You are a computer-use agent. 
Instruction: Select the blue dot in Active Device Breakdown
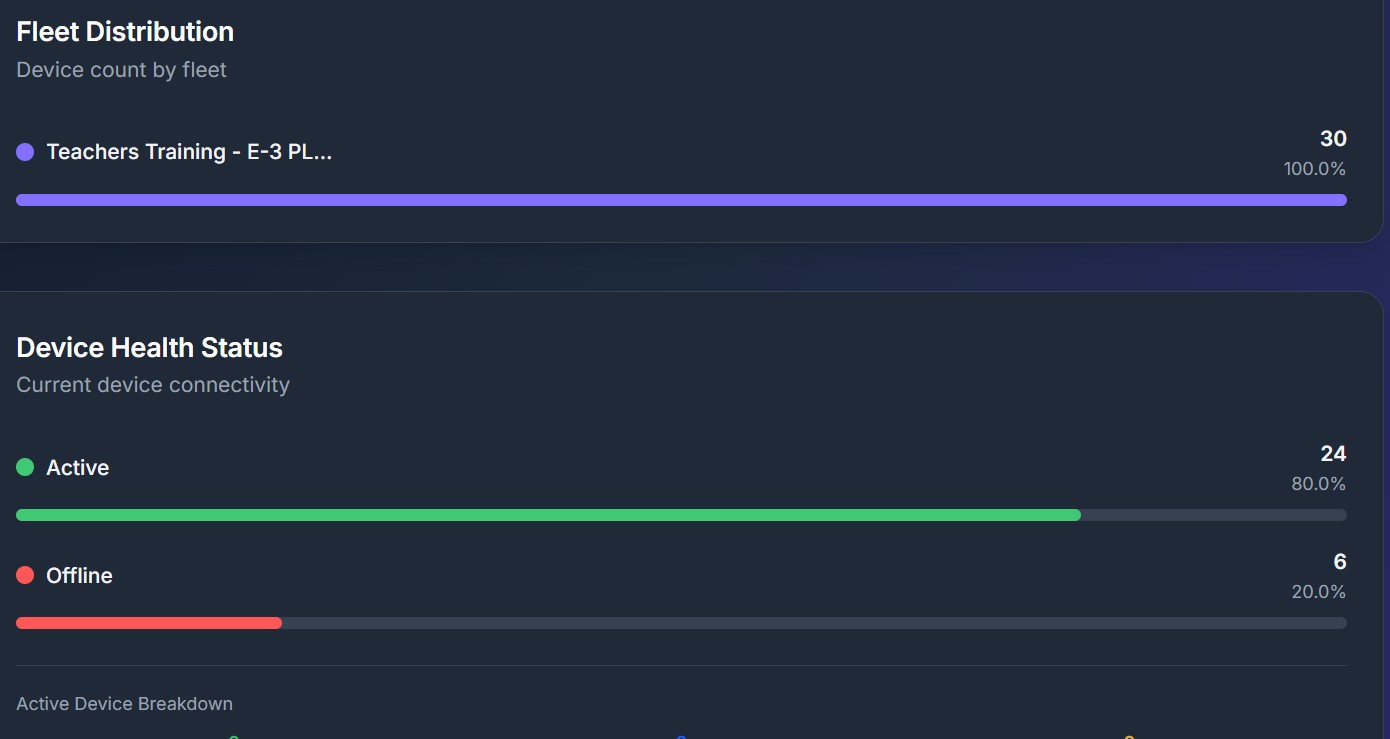[x=681, y=737]
